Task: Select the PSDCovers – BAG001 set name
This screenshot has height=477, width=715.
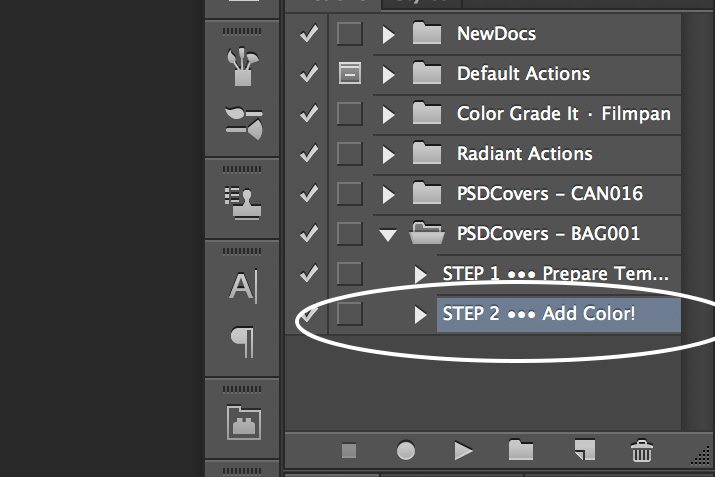Action: tap(549, 233)
